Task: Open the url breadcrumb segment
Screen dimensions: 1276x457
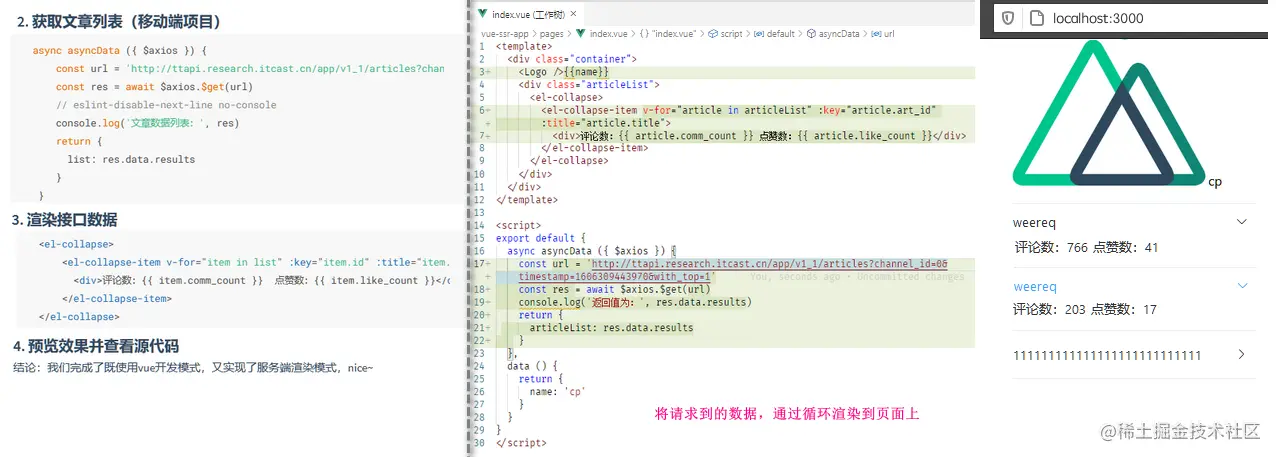Action: click(889, 33)
